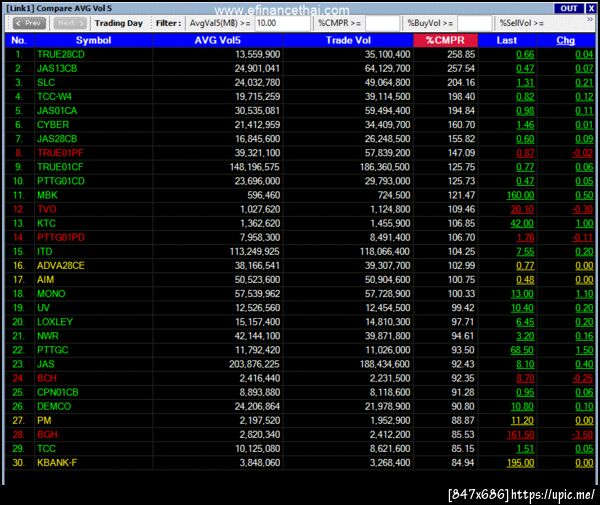Image resolution: width=600 pixels, height=505 pixels.
Task: Select the MBK symbol
Action: tap(47, 195)
